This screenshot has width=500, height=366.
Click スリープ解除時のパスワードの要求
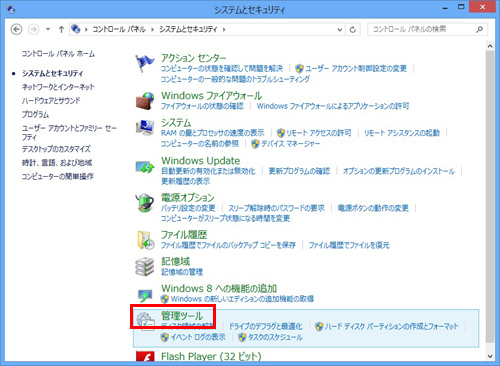[276, 208]
